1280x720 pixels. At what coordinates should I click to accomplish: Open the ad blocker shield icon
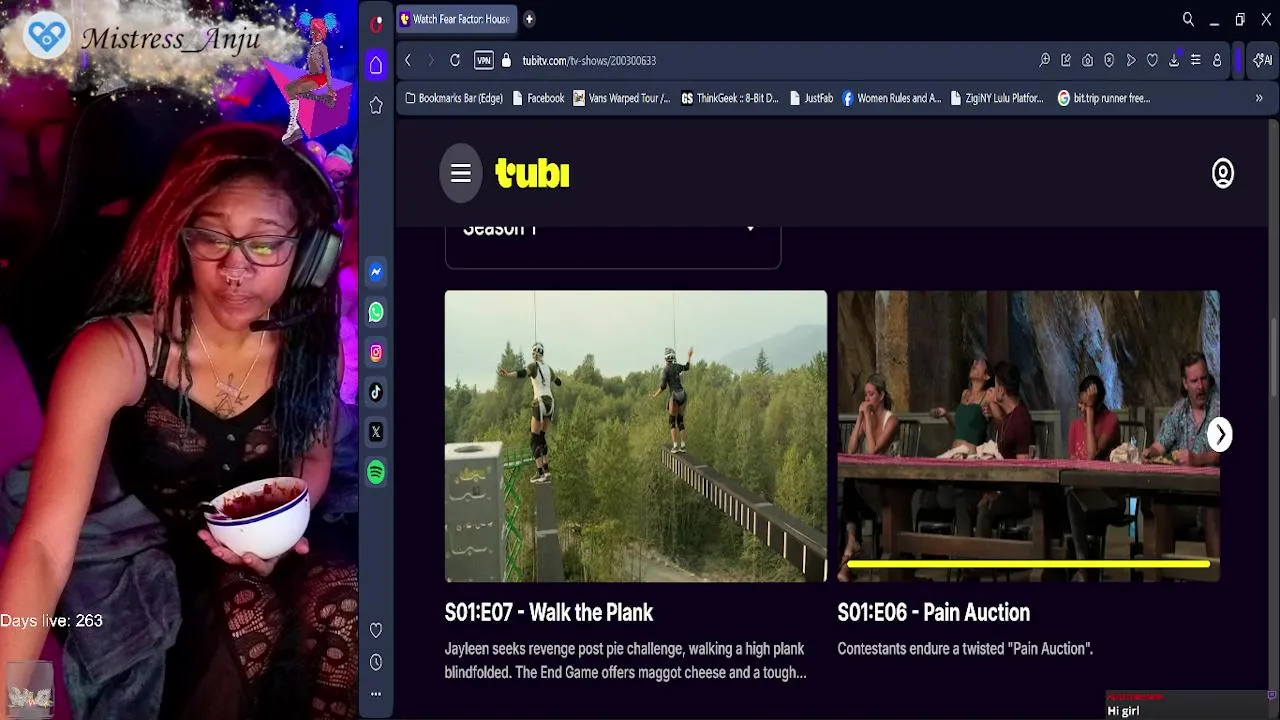coord(1109,60)
